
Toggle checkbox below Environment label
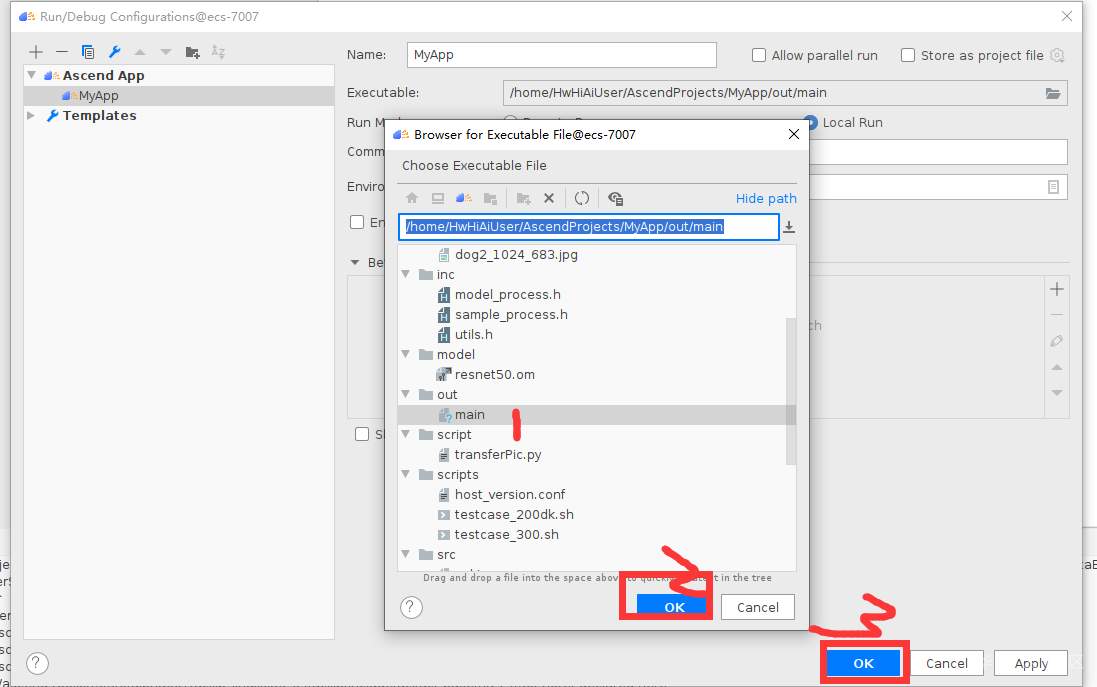[x=357, y=222]
